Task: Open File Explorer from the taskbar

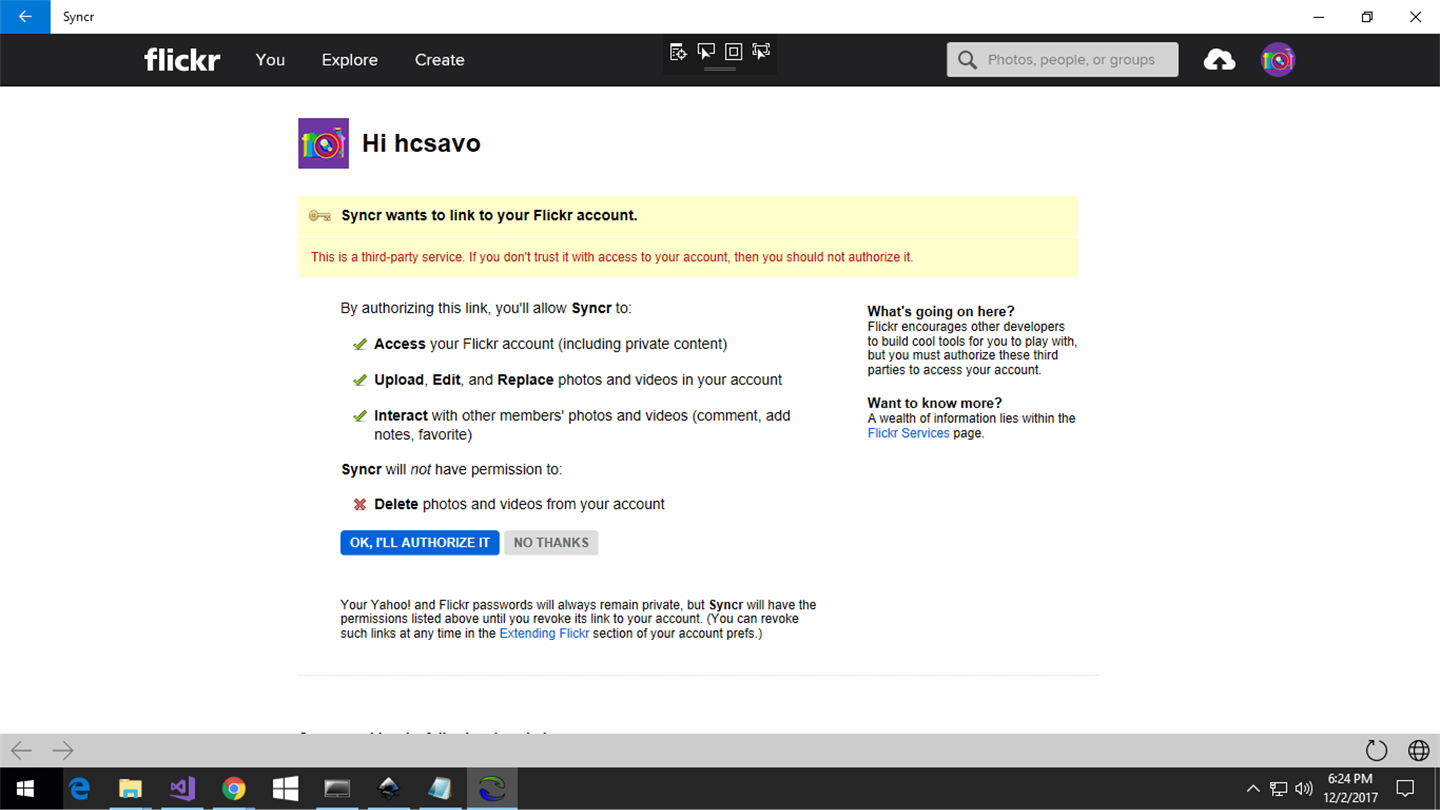Action: click(130, 789)
